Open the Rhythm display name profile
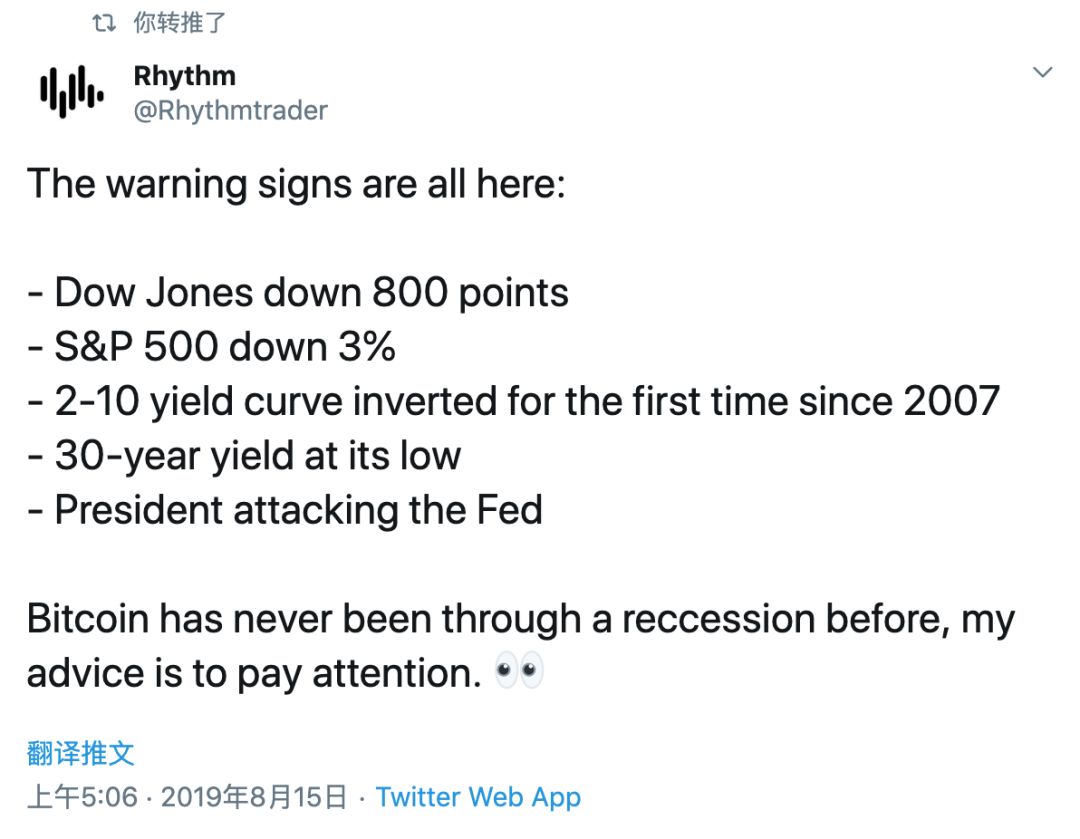 tap(185, 76)
